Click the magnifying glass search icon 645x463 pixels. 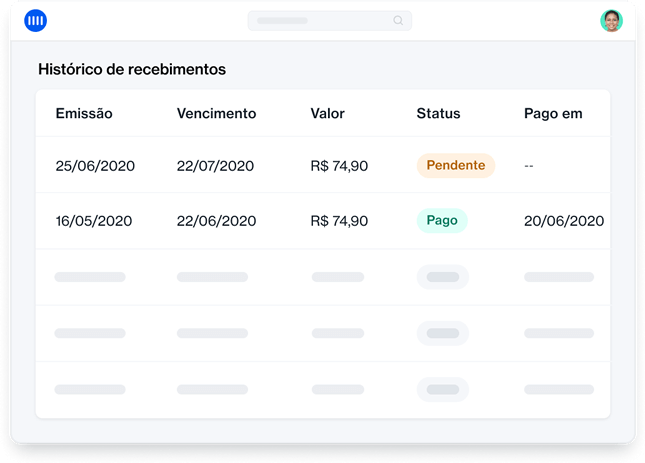tap(398, 20)
